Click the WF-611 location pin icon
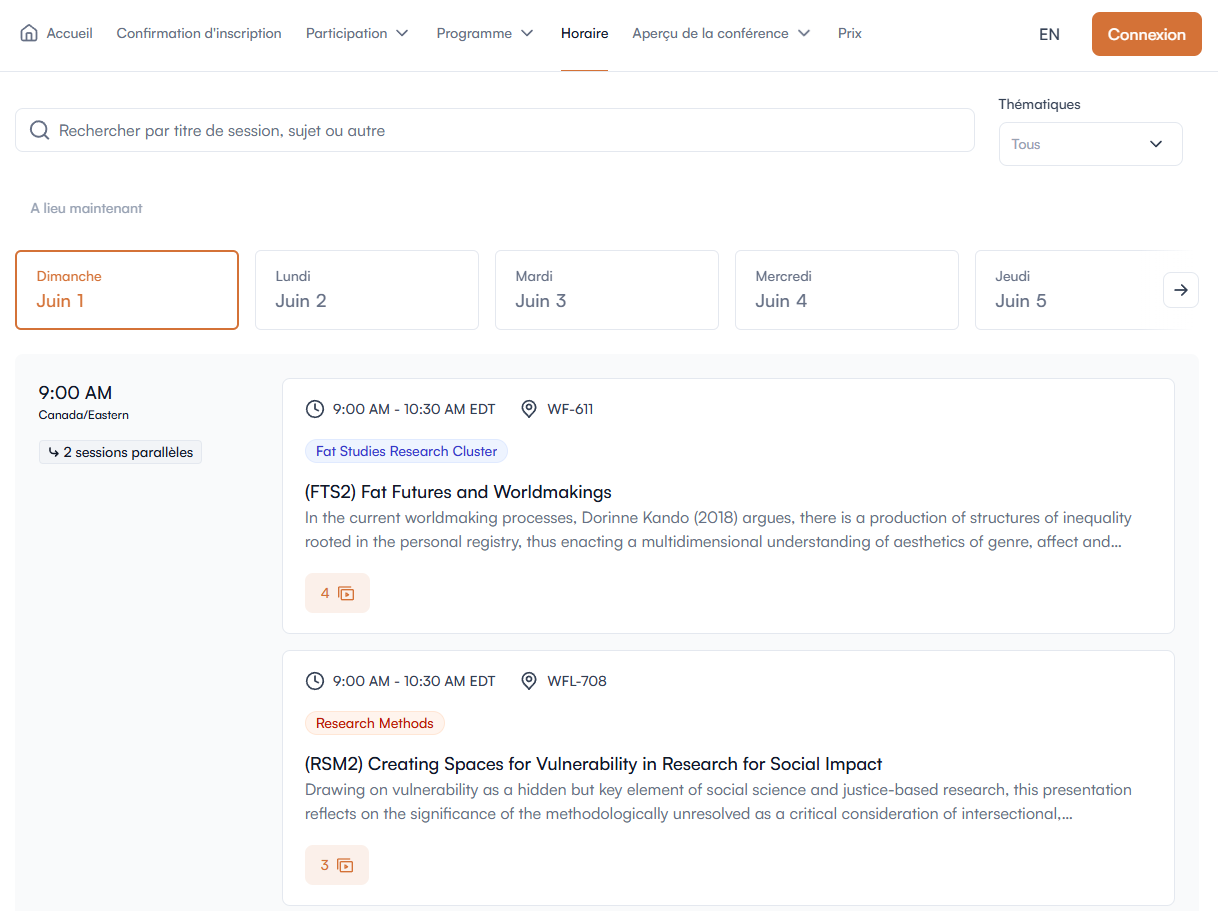The image size is (1218, 911). pos(529,409)
